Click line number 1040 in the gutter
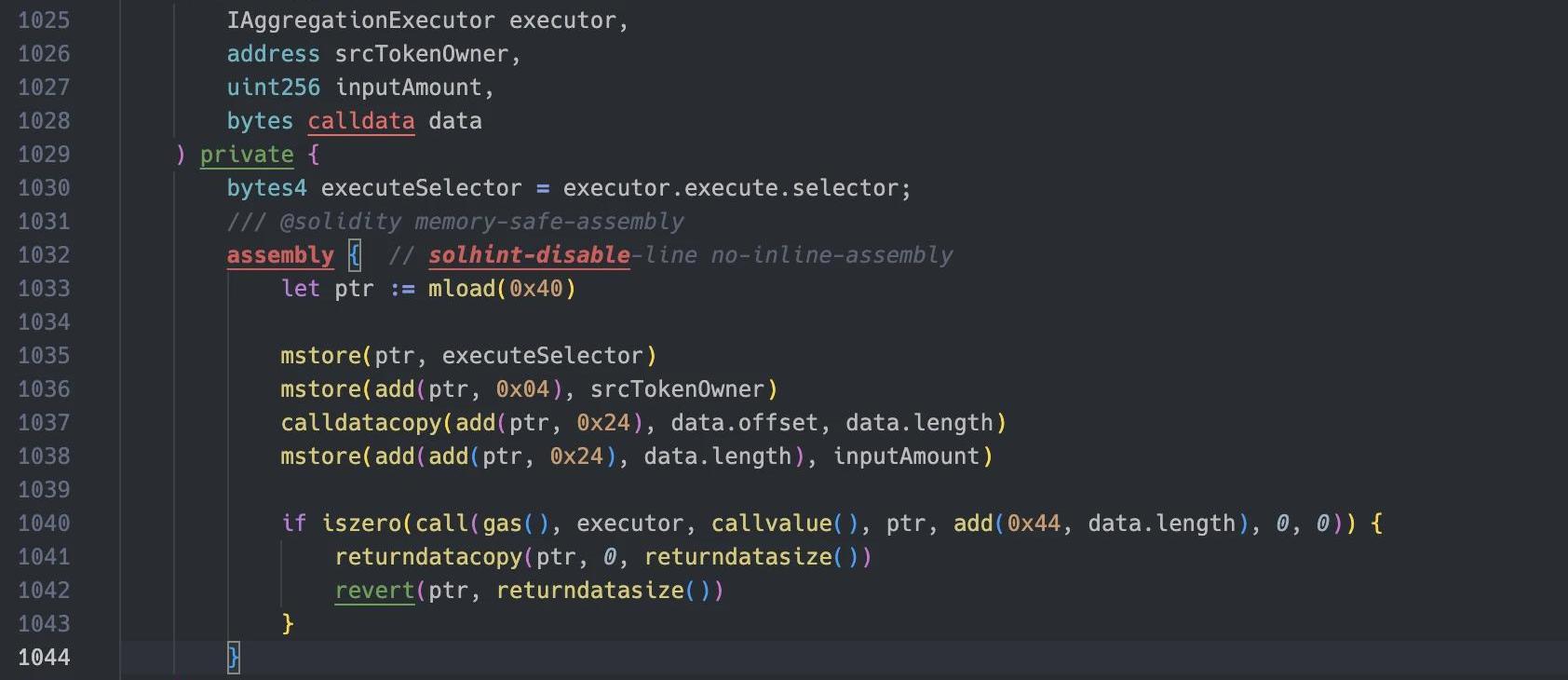1568x680 pixels. coord(44,524)
